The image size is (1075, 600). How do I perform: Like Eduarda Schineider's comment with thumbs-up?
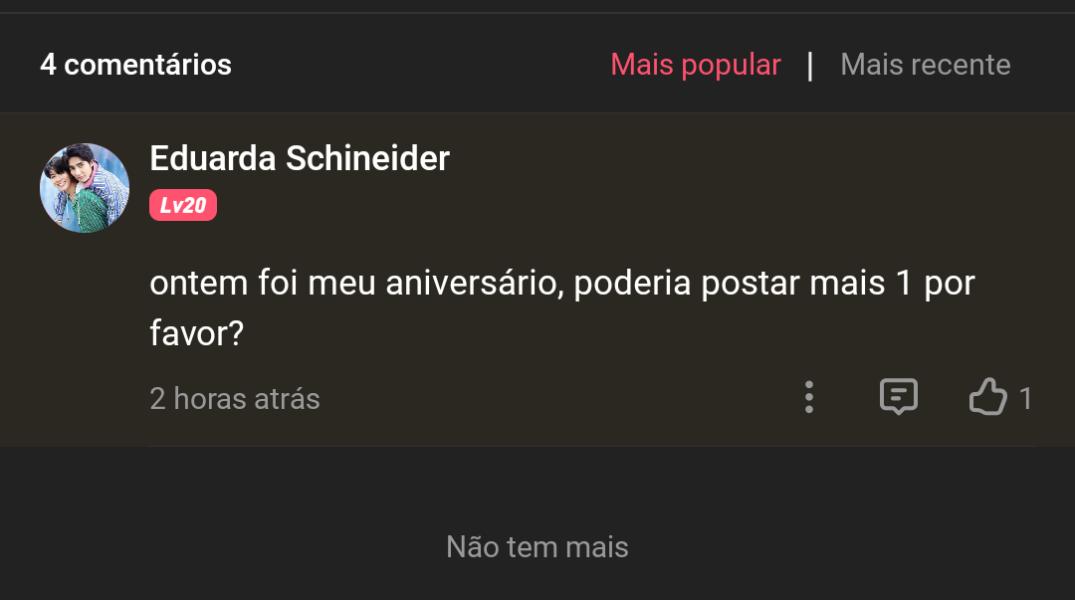tap(988, 398)
